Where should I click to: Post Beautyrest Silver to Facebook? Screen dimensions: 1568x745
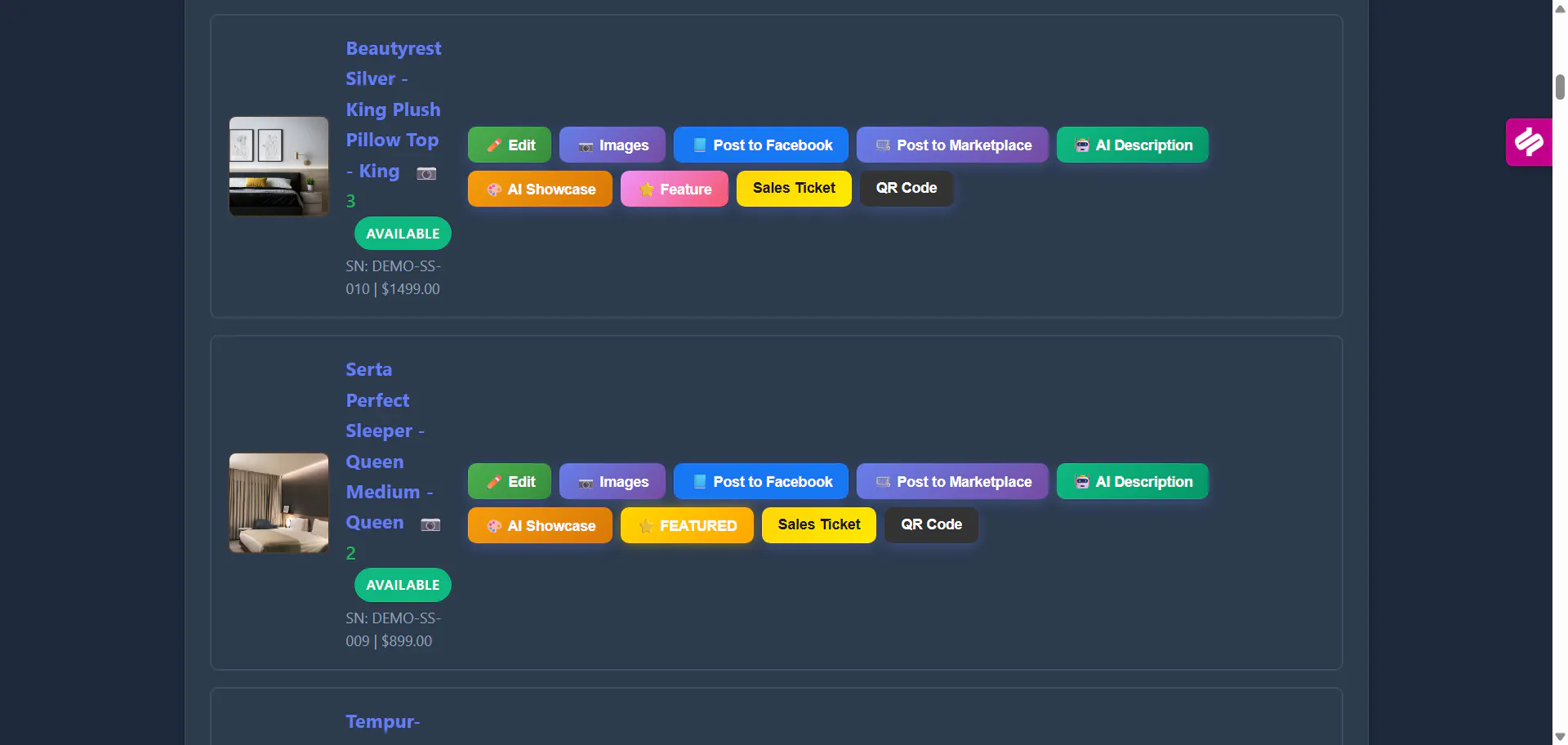tap(761, 145)
